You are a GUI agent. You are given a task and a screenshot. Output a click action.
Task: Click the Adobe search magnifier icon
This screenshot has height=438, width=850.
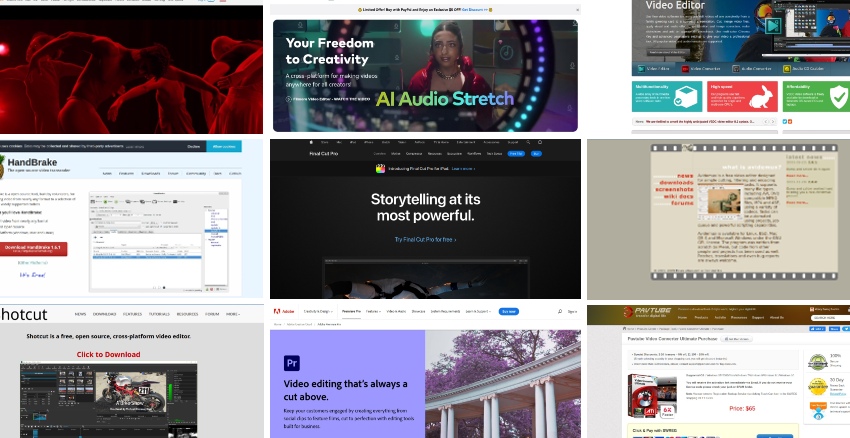tap(560, 312)
